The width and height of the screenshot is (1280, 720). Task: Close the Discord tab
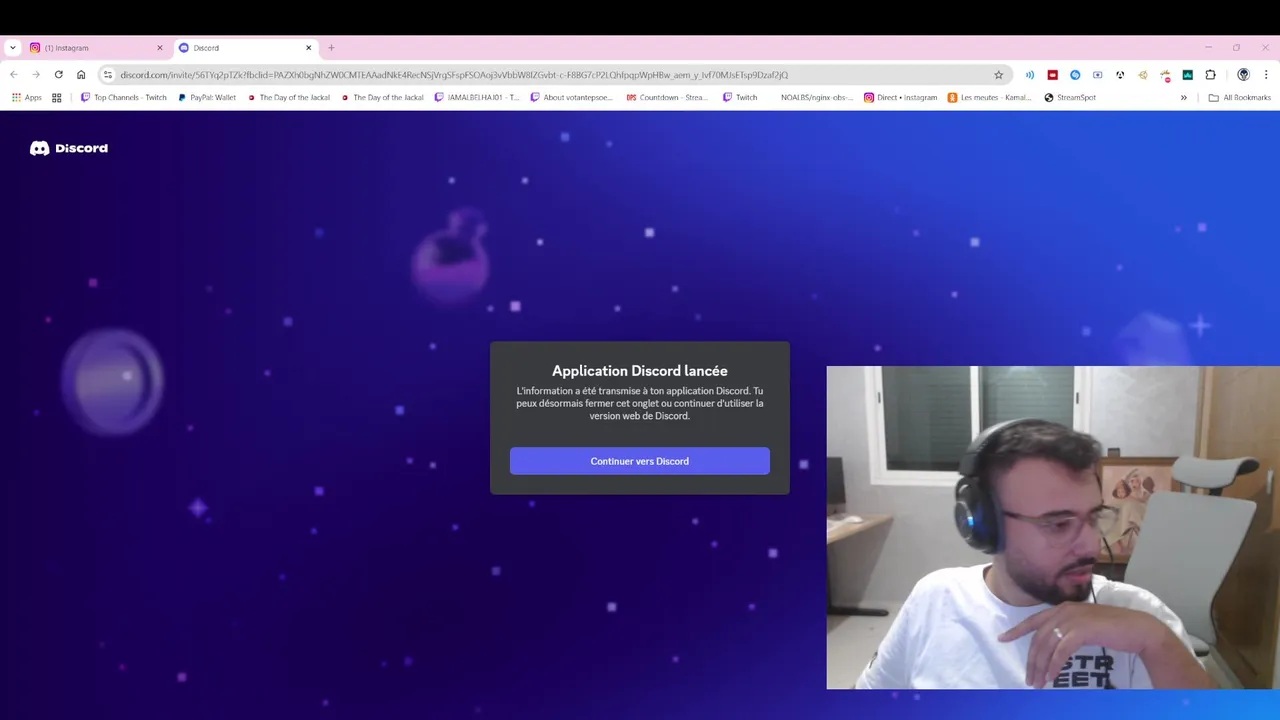click(309, 48)
